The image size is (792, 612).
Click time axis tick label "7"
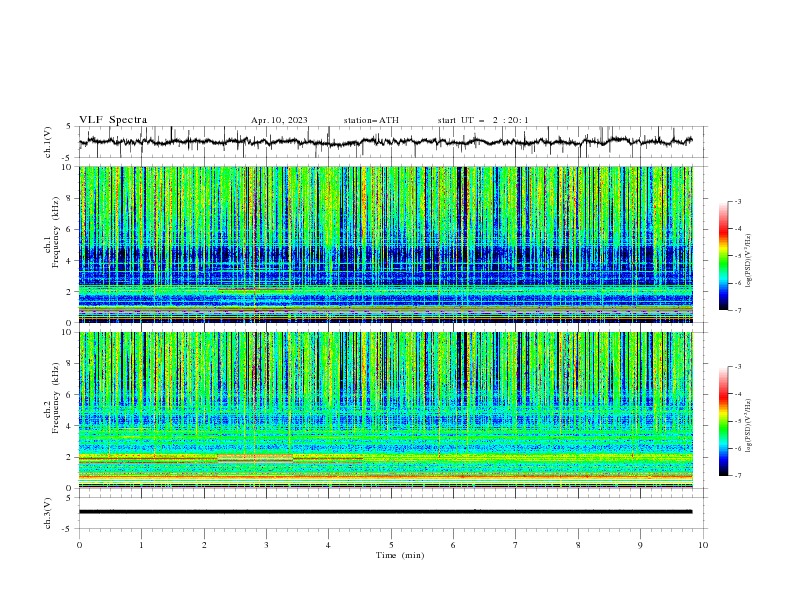point(516,545)
